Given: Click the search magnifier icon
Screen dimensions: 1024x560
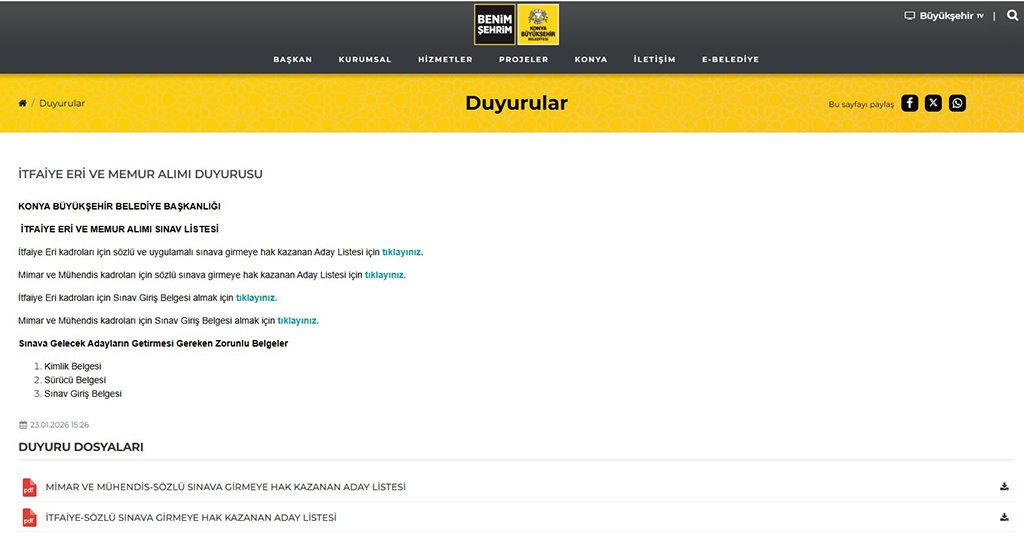Looking at the screenshot, I should (1012, 16).
